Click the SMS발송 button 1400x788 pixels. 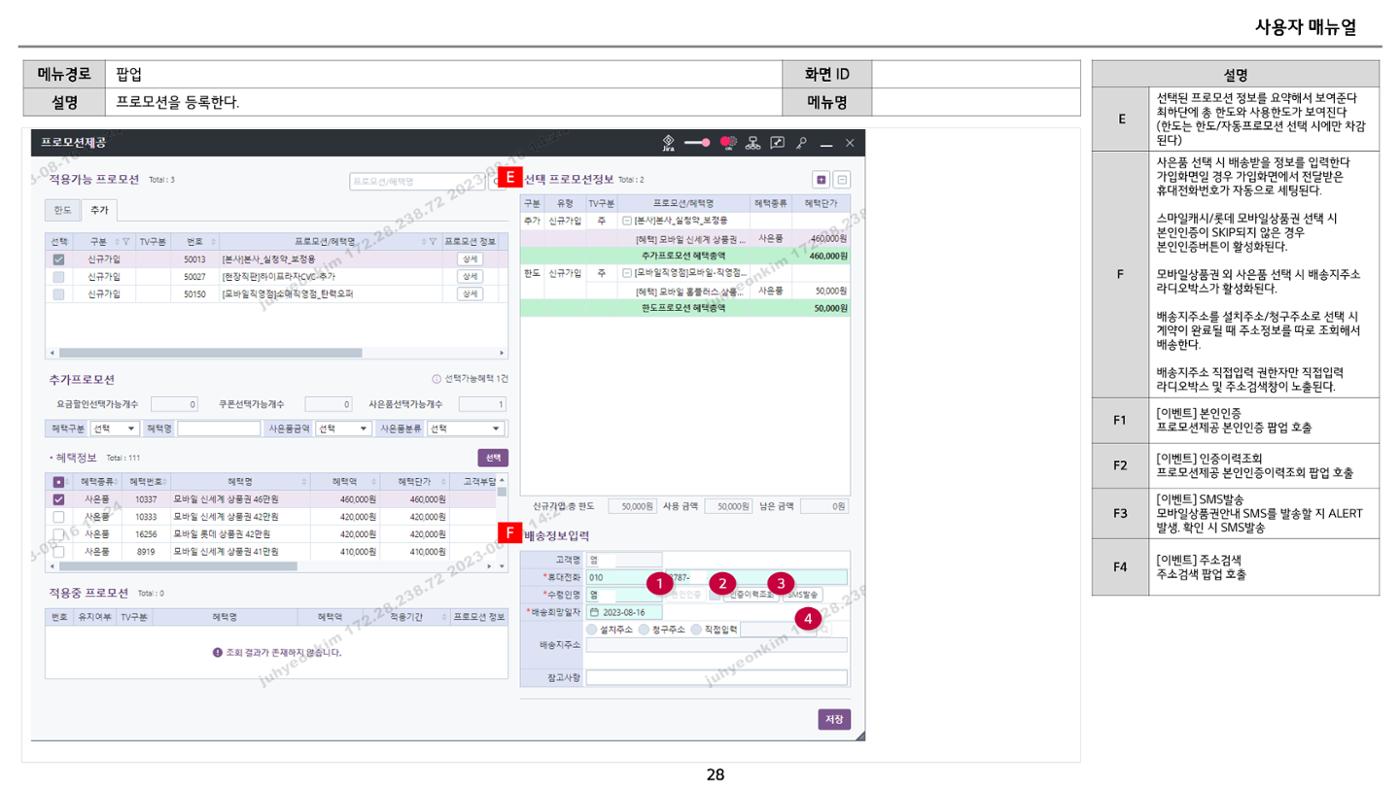[803, 594]
